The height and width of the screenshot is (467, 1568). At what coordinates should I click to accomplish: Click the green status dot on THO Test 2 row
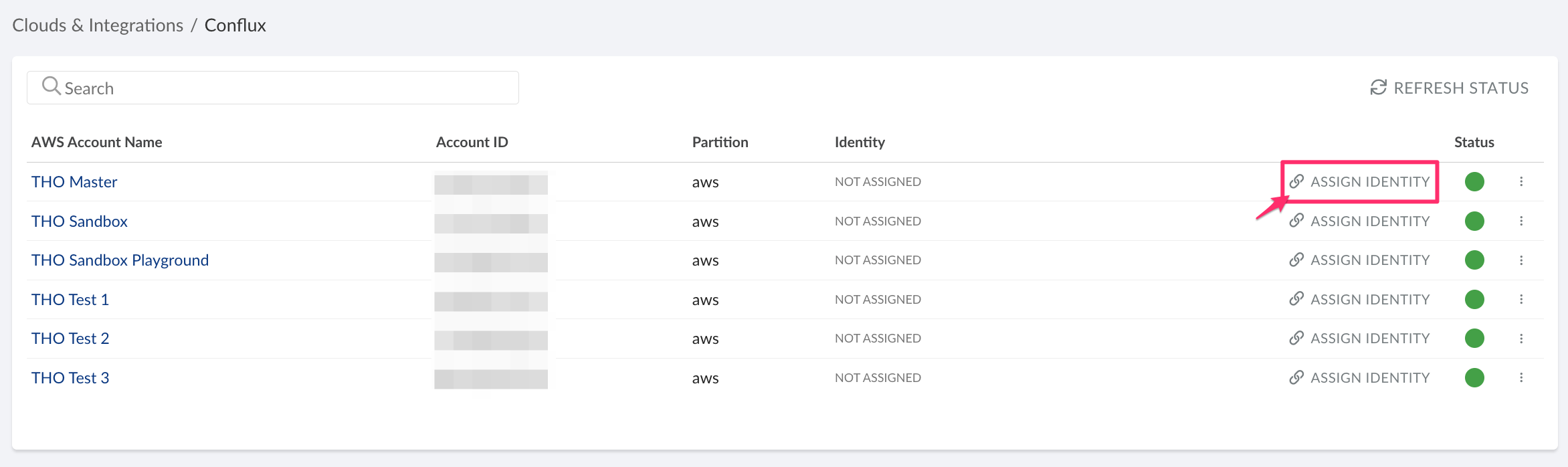(x=1474, y=338)
